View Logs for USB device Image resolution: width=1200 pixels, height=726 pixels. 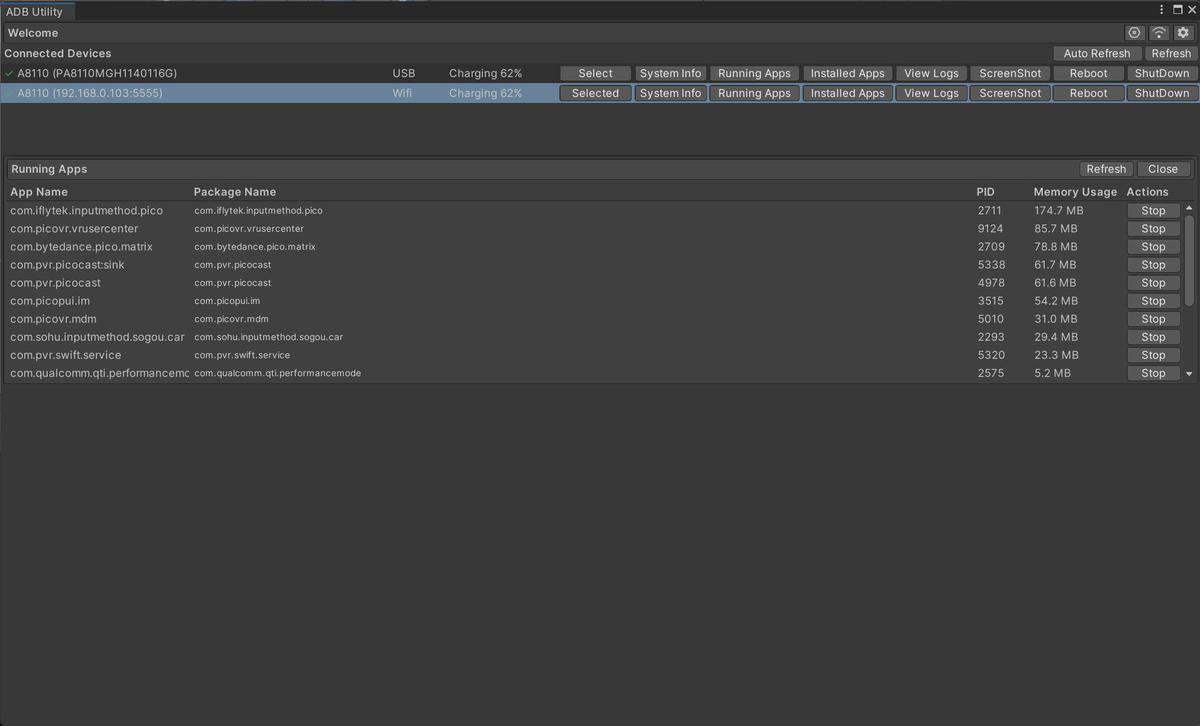(931, 73)
